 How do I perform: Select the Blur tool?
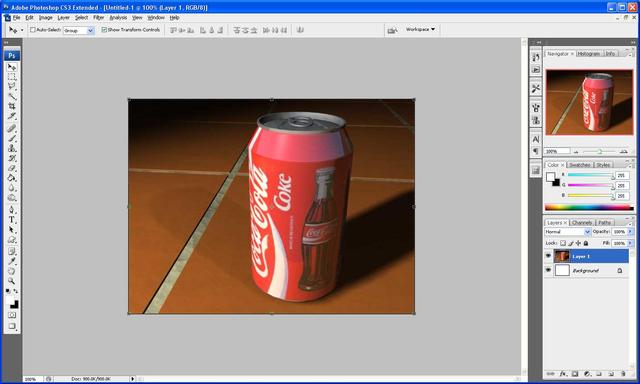12,188
